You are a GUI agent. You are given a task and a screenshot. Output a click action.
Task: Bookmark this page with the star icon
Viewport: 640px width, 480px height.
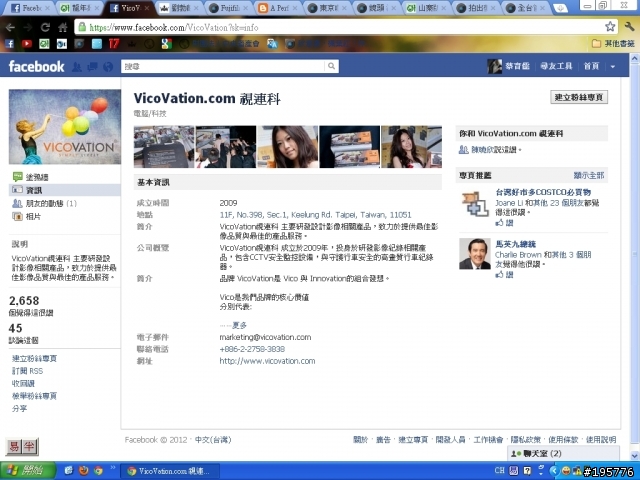click(x=610, y=27)
